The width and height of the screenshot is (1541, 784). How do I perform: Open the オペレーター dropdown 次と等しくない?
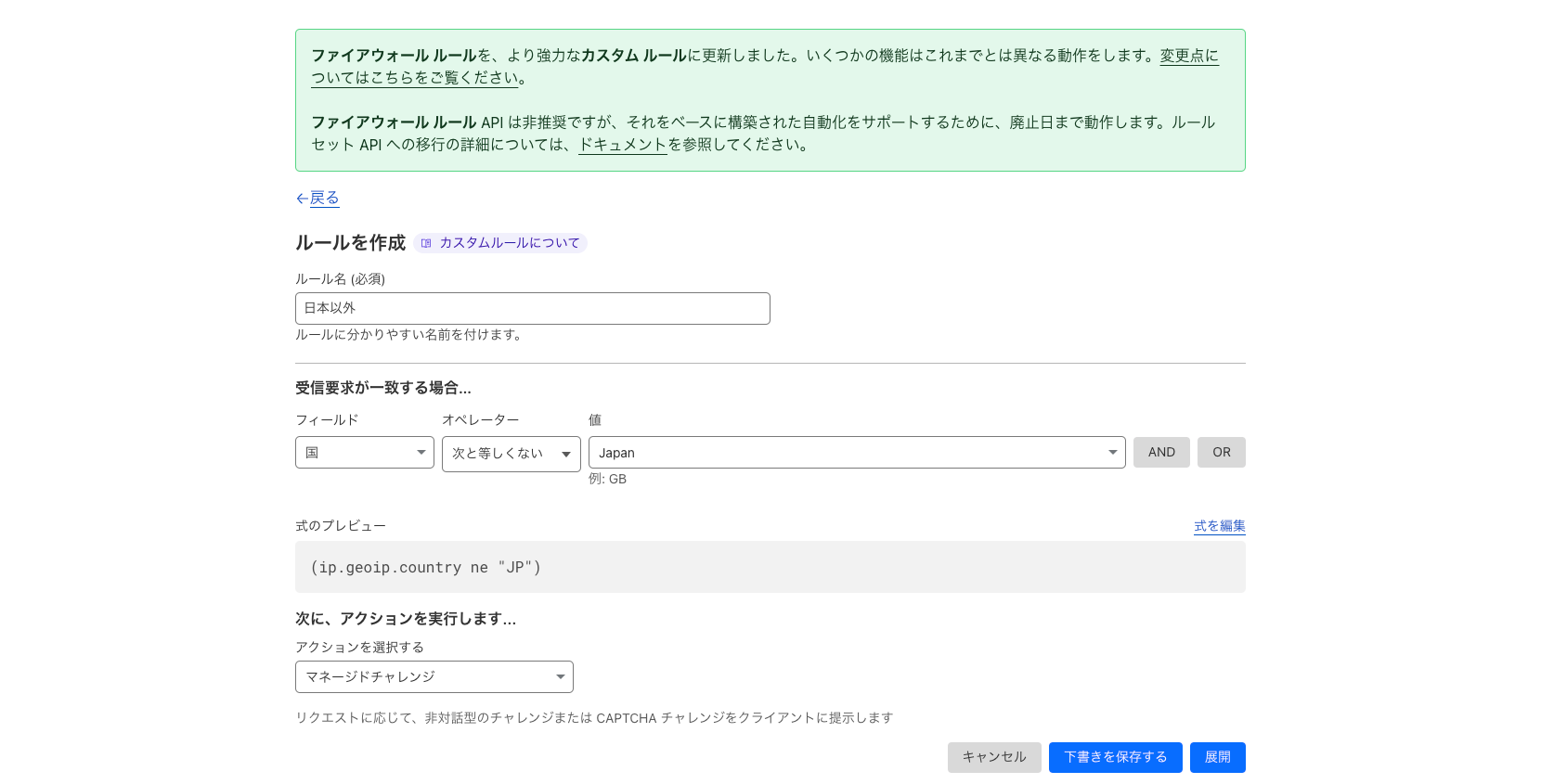[512, 454]
